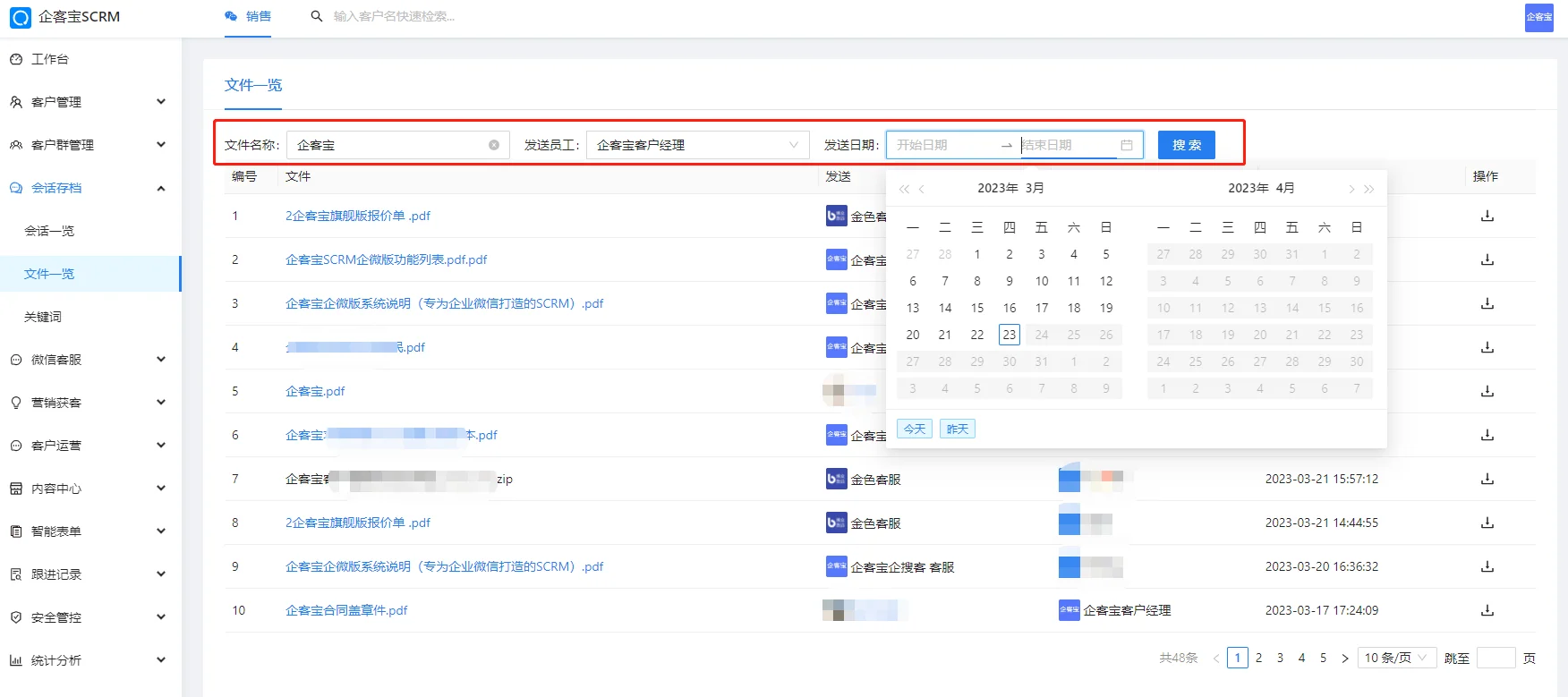Click the 开始日期 start date field
The width and height of the screenshot is (1568, 697).
(x=944, y=145)
